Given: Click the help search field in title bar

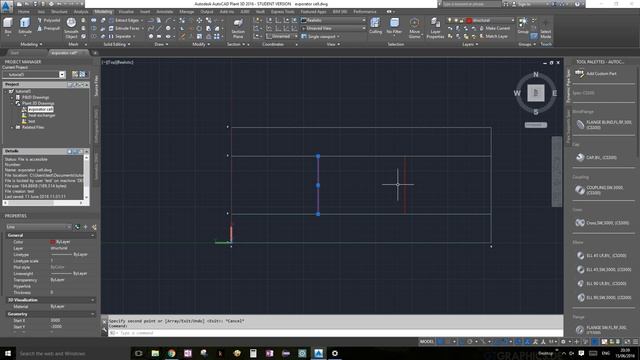Looking at the screenshot, I should tap(471, 4).
